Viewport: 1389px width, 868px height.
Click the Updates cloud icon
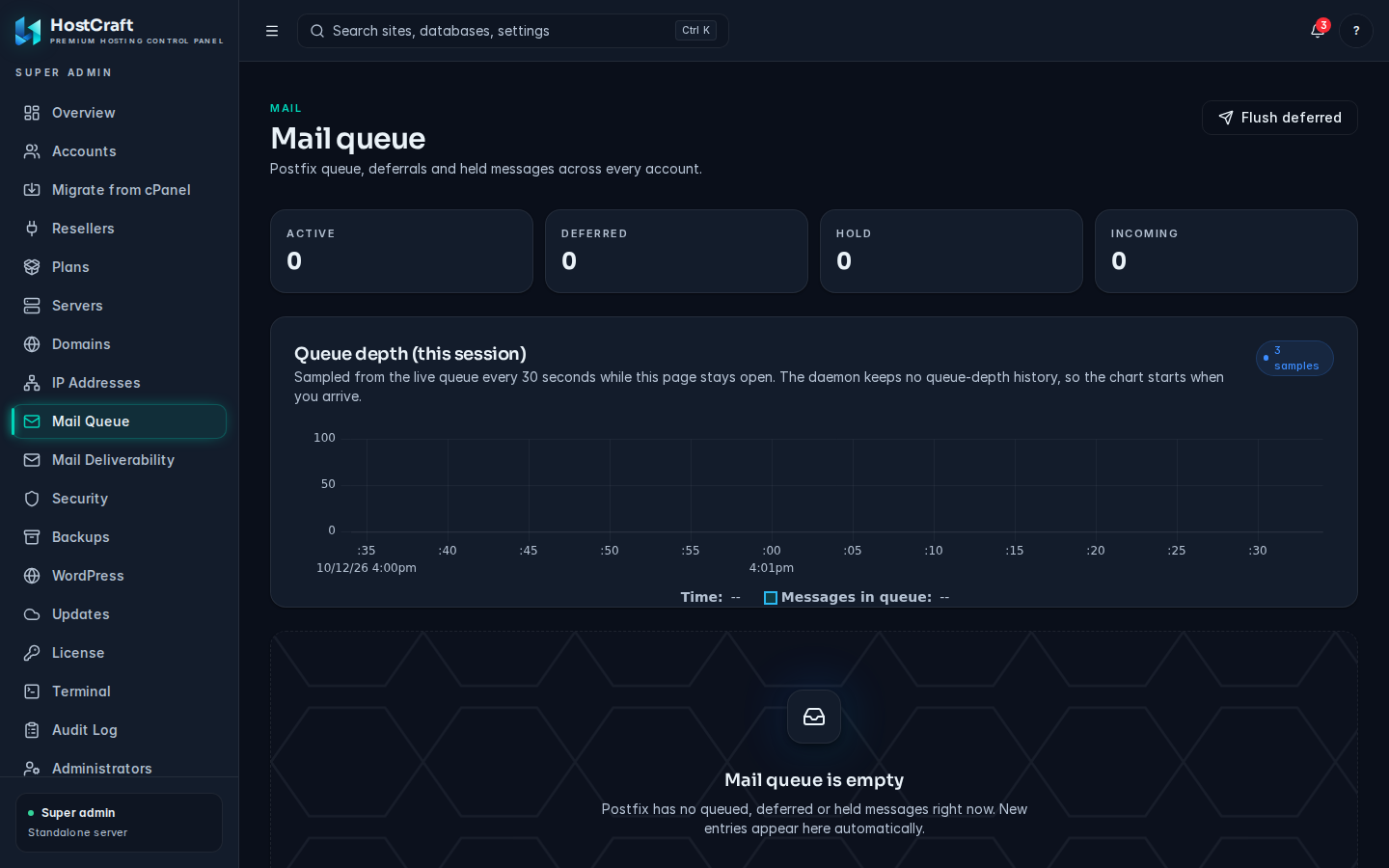pyautogui.click(x=32, y=614)
